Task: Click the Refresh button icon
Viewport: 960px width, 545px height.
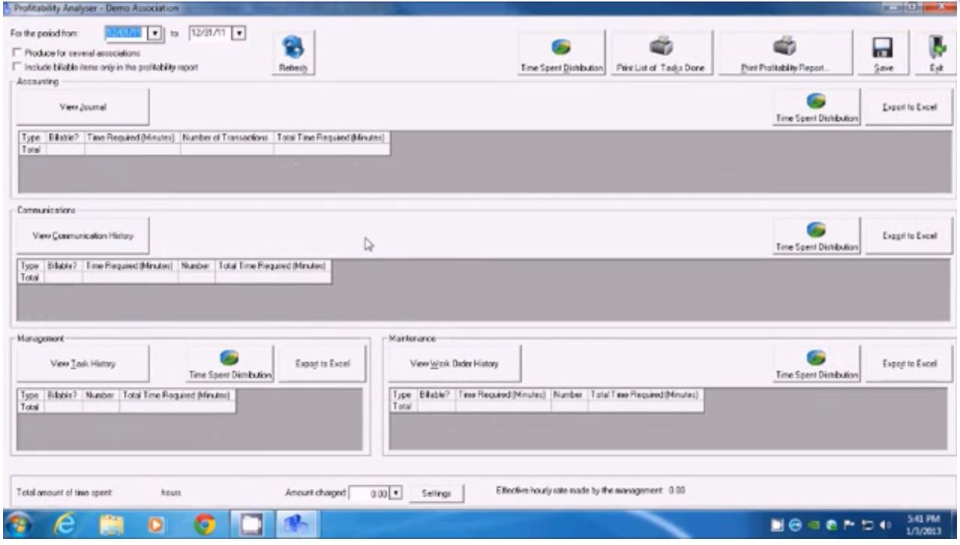Action: click(293, 47)
